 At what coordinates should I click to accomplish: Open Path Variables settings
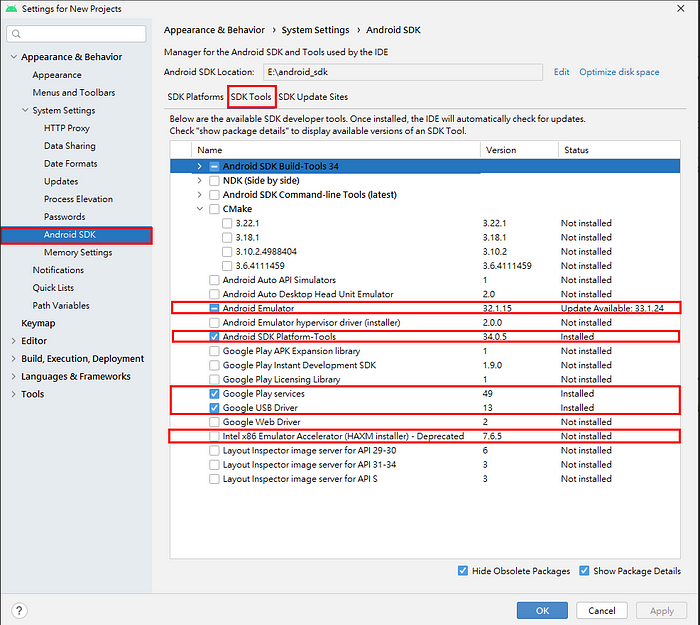coord(61,306)
